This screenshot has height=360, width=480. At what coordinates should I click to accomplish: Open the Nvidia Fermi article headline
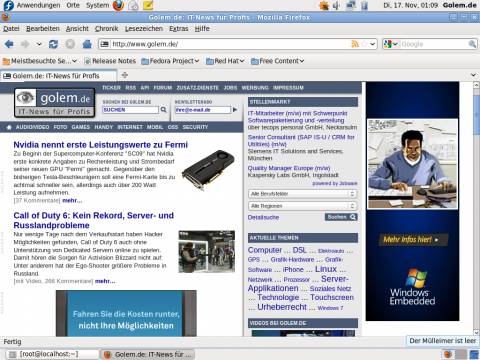click(x=101, y=145)
